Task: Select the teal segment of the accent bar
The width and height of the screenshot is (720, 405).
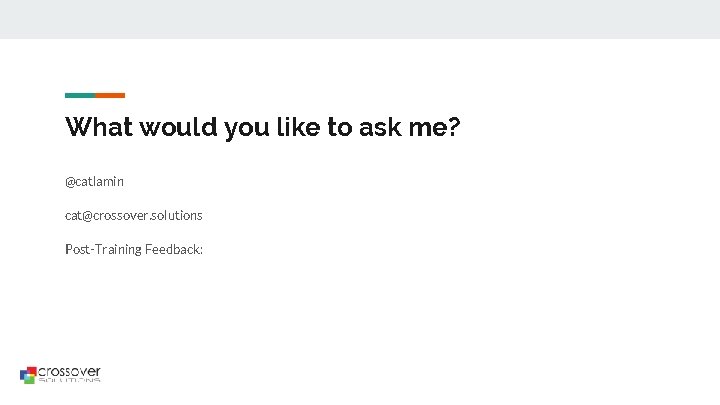Action: pos(80,95)
